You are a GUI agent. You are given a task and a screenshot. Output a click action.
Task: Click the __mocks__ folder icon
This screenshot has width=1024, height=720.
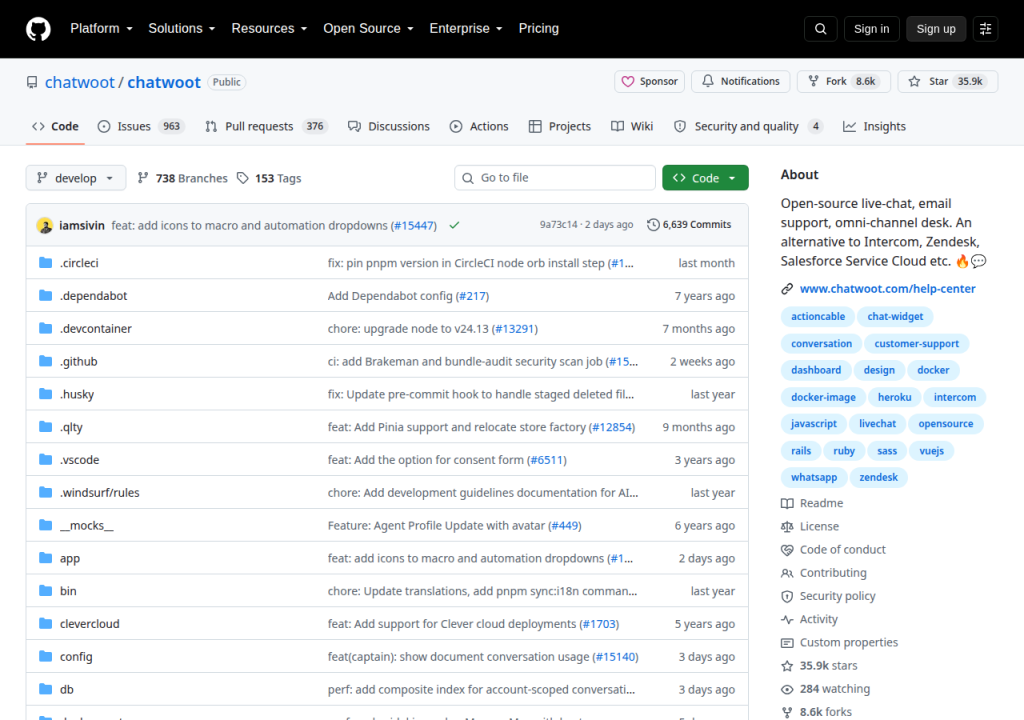click(x=45, y=525)
